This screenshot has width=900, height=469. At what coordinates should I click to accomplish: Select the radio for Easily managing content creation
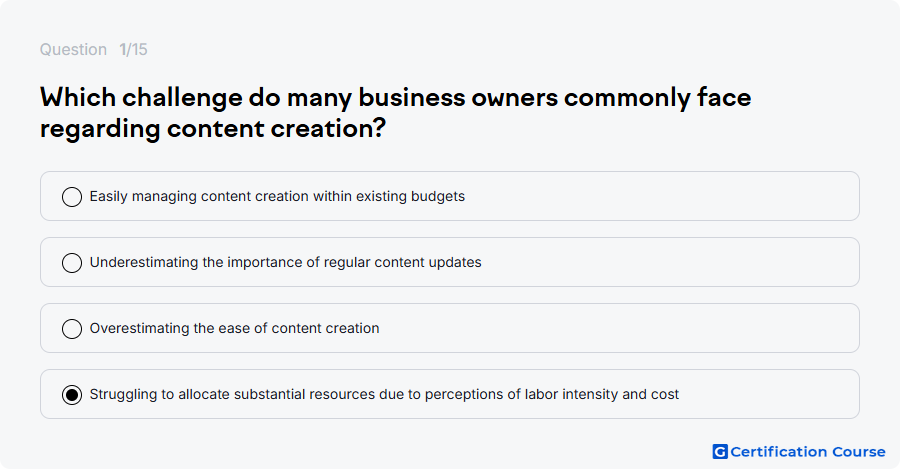(72, 197)
